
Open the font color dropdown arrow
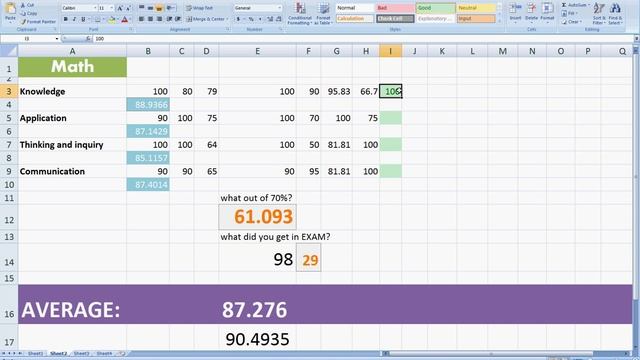(131, 19)
